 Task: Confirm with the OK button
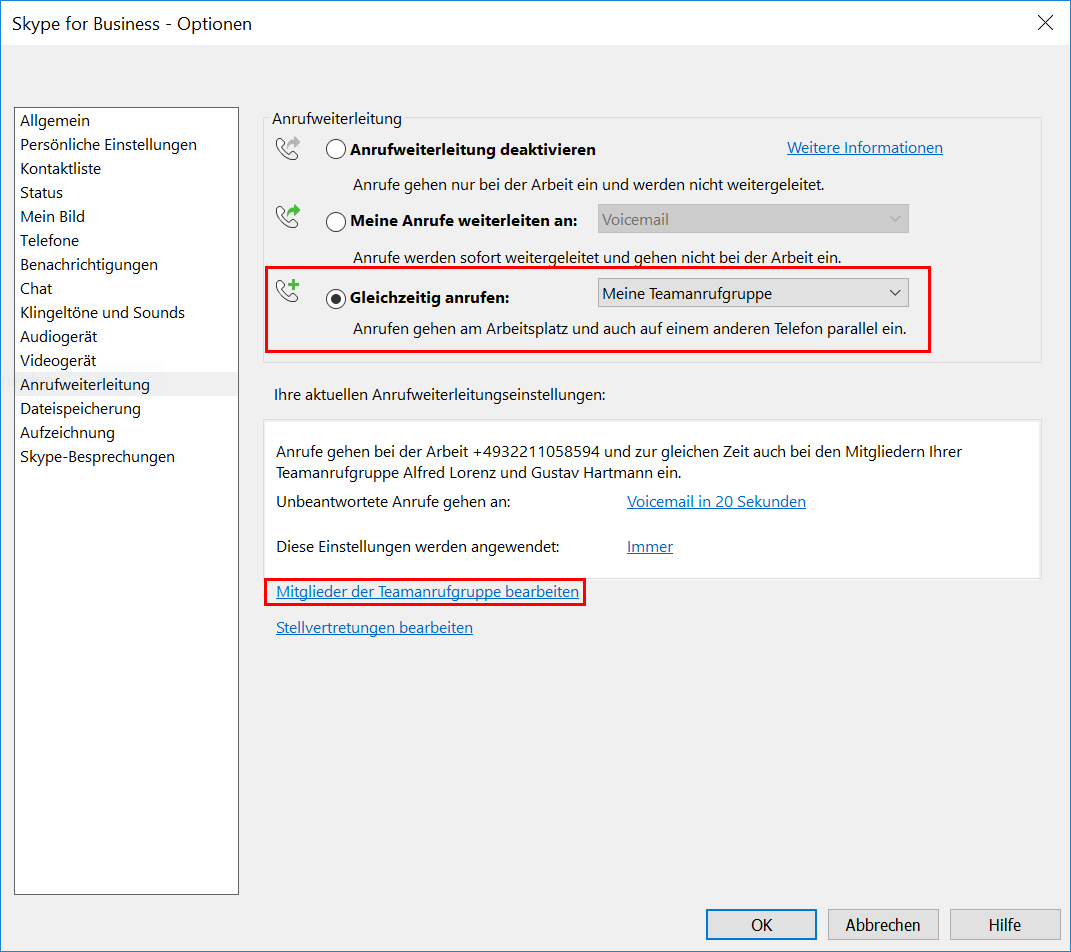[x=762, y=925]
